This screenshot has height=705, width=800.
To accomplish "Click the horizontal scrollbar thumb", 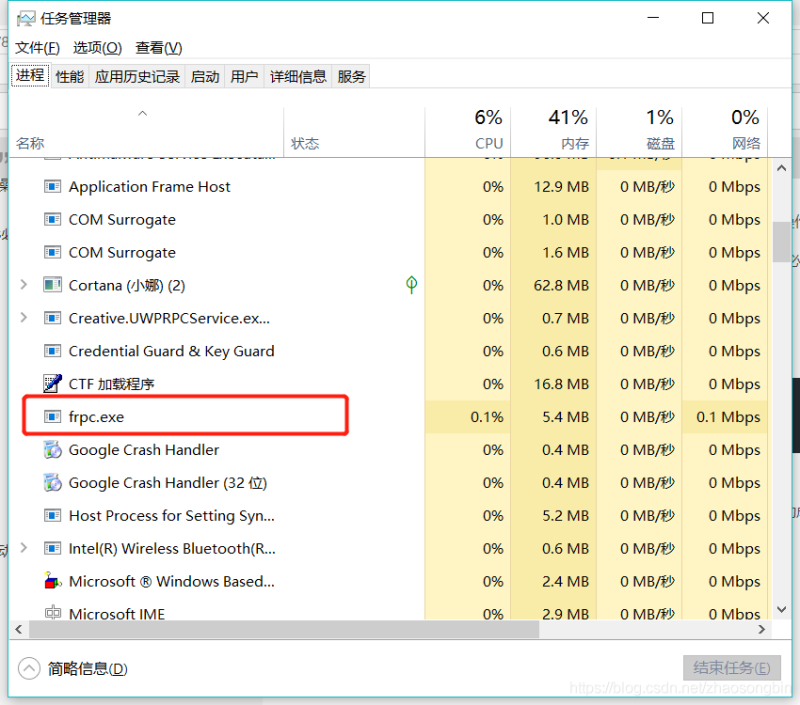I will pyautogui.click(x=284, y=630).
